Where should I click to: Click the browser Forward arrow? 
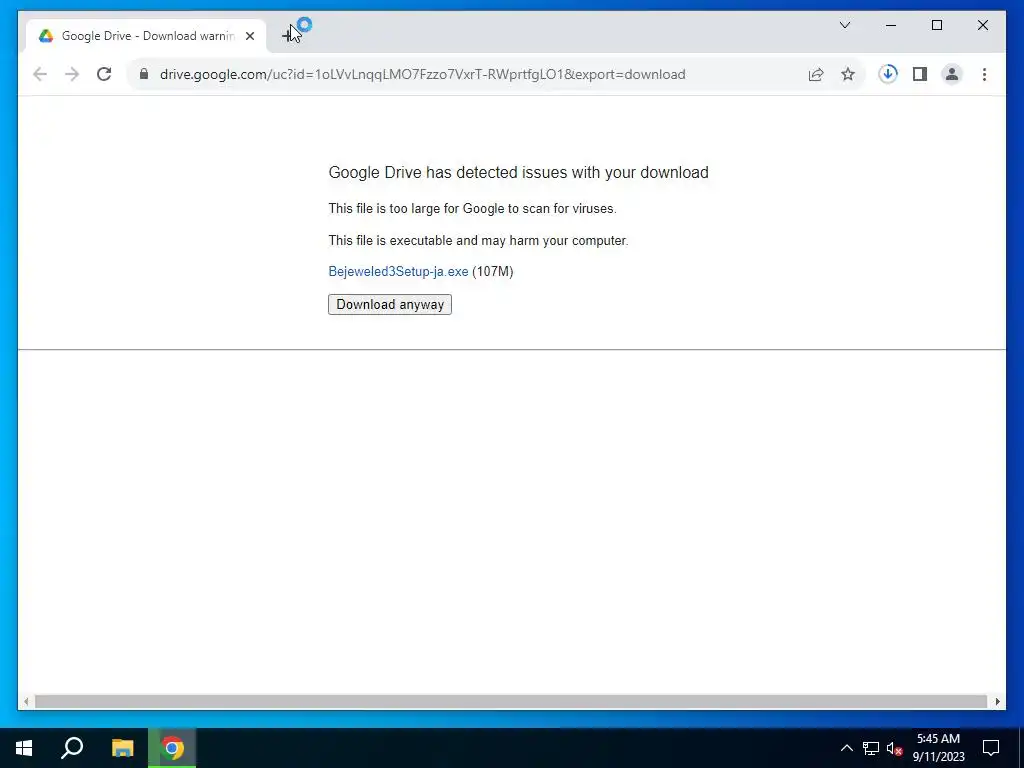coord(72,74)
